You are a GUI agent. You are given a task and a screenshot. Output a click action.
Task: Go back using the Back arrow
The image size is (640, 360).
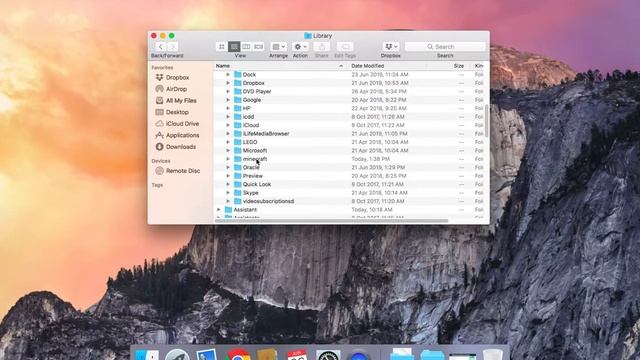click(x=161, y=47)
